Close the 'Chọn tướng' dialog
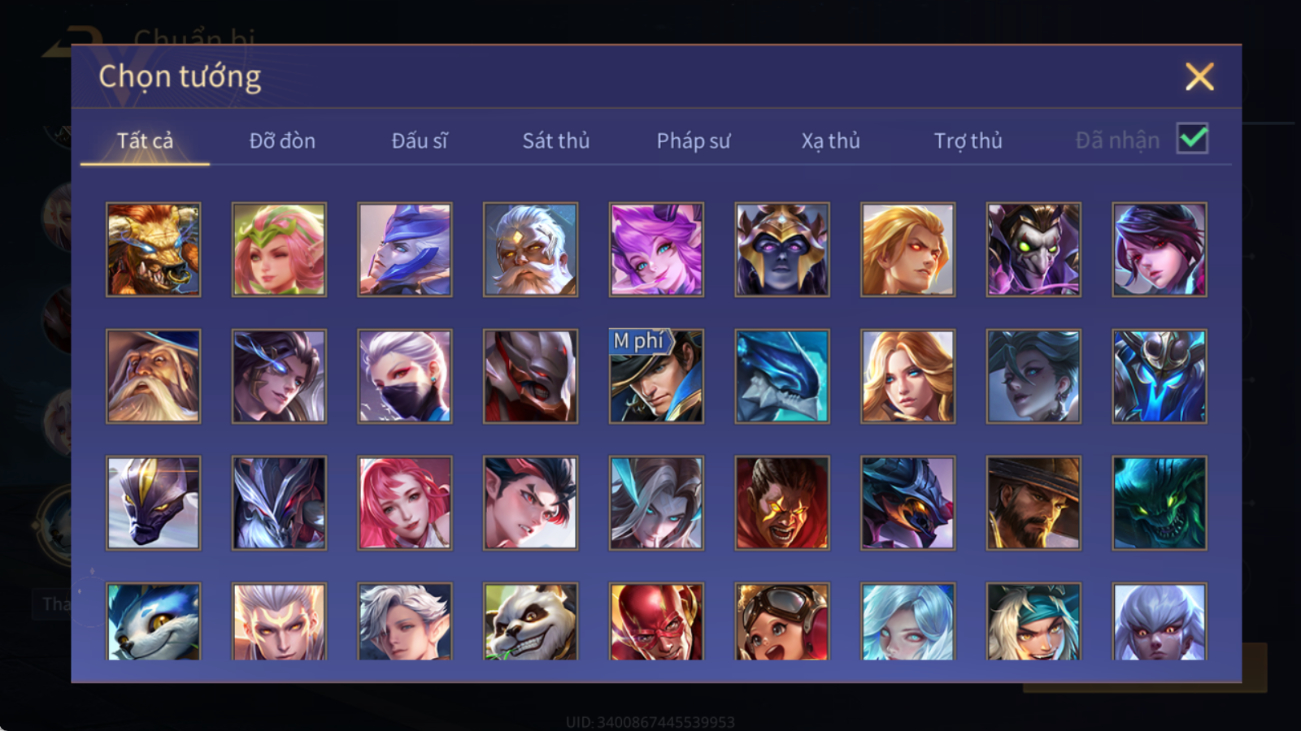This screenshot has width=1301, height=731. click(1199, 77)
